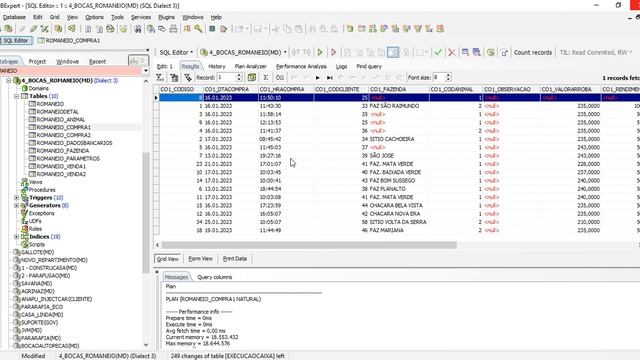640x360 pixels.
Task: Click the third filter icon in results toolbar
Action: point(188,78)
